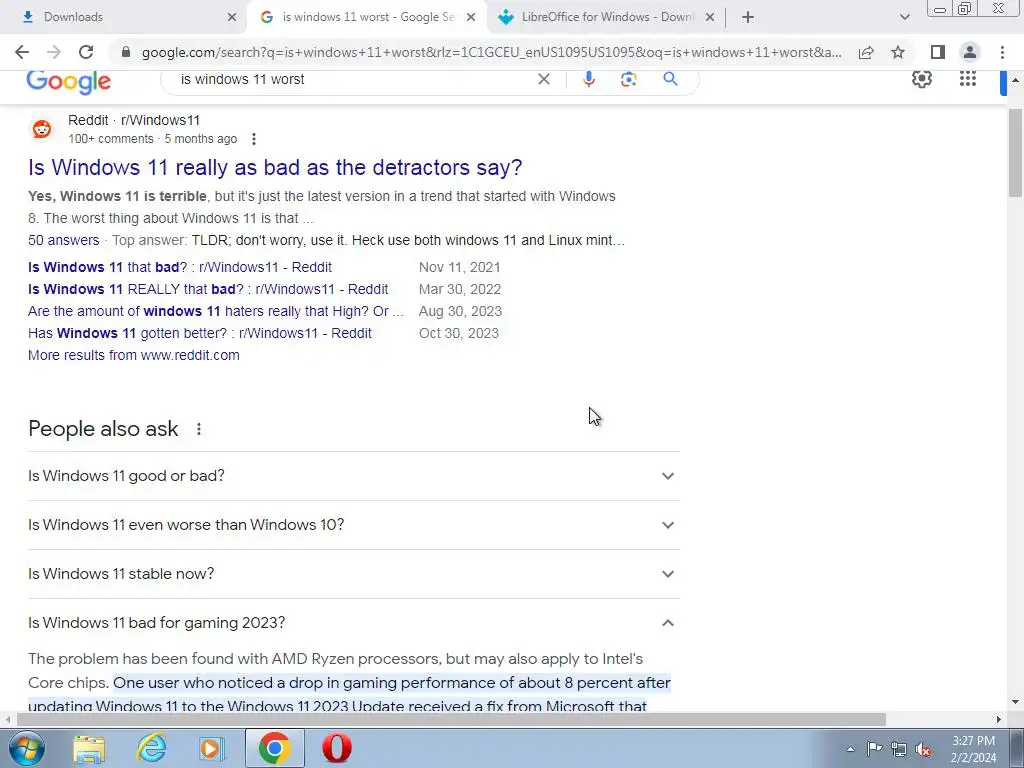Screen dimensions: 1024x768
Task: Launch Internet Explorer from taskbar
Action: pyautogui.click(x=151, y=748)
